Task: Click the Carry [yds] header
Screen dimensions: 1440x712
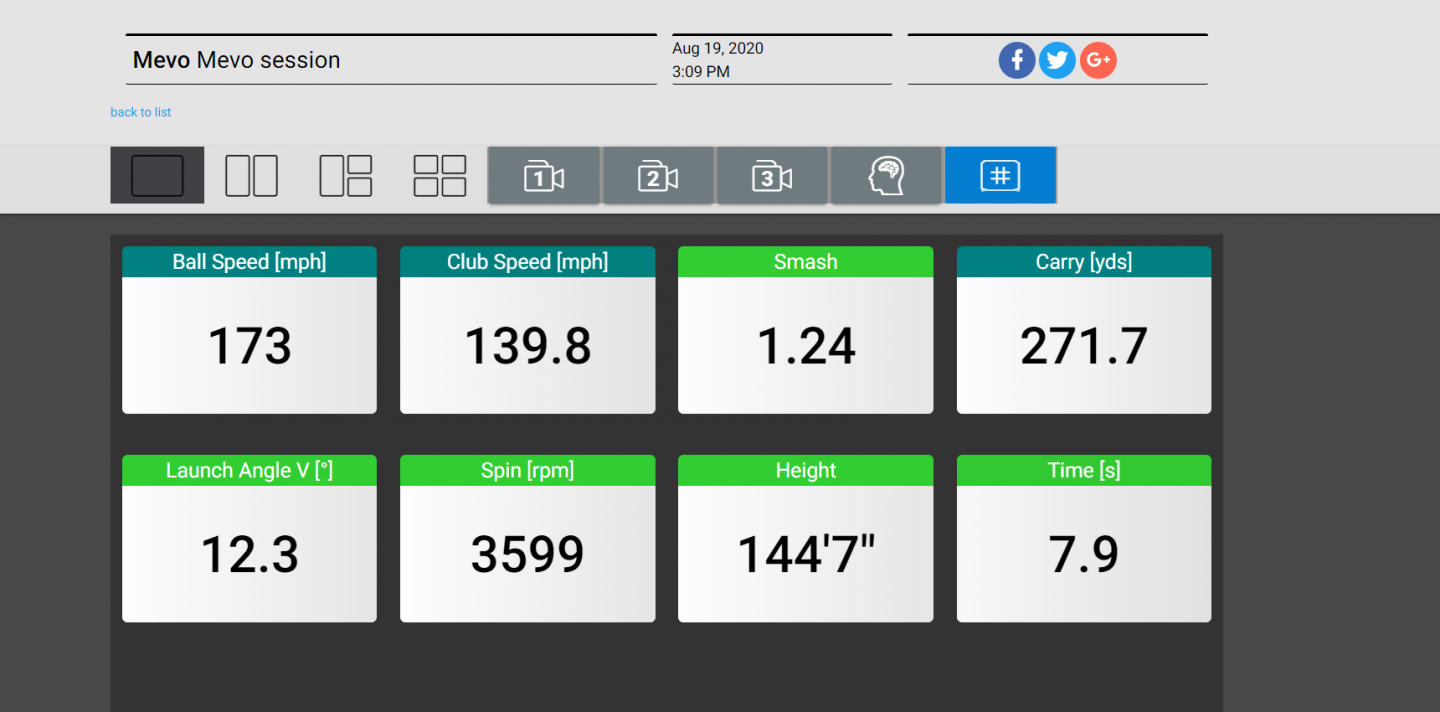Action: [1084, 262]
